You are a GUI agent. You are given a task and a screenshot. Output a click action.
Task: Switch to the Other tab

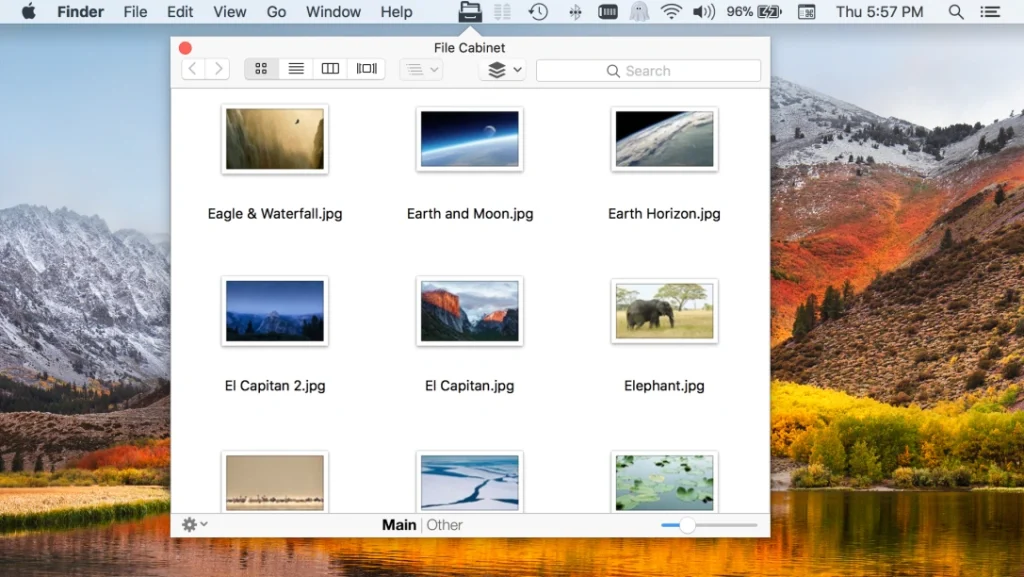pyautogui.click(x=444, y=524)
